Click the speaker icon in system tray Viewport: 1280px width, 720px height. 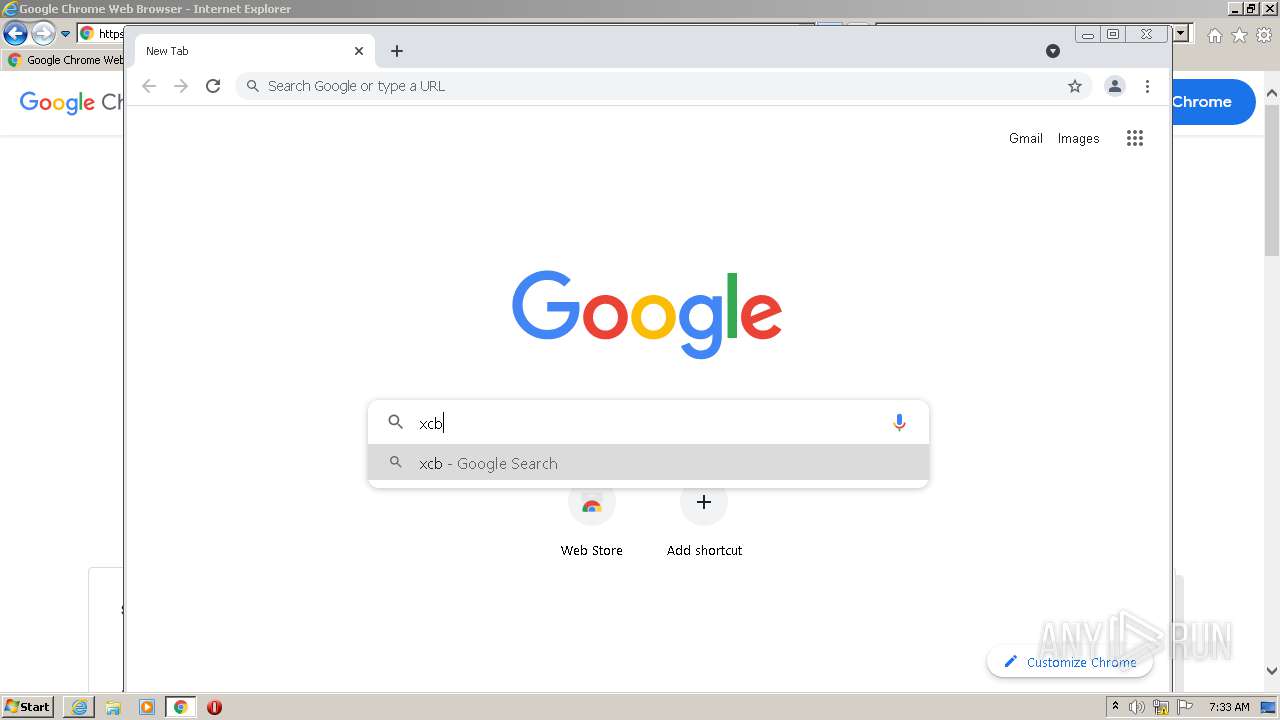pos(1137,707)
